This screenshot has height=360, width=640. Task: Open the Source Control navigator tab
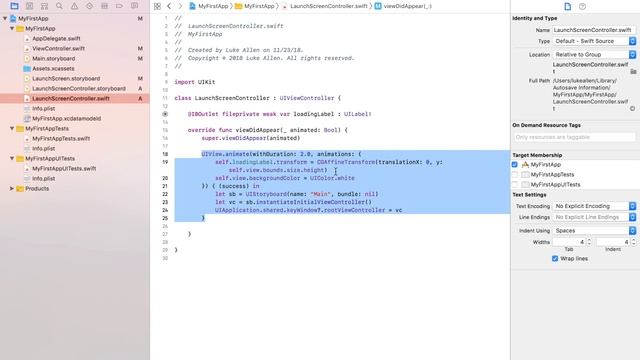coord(29,6)
